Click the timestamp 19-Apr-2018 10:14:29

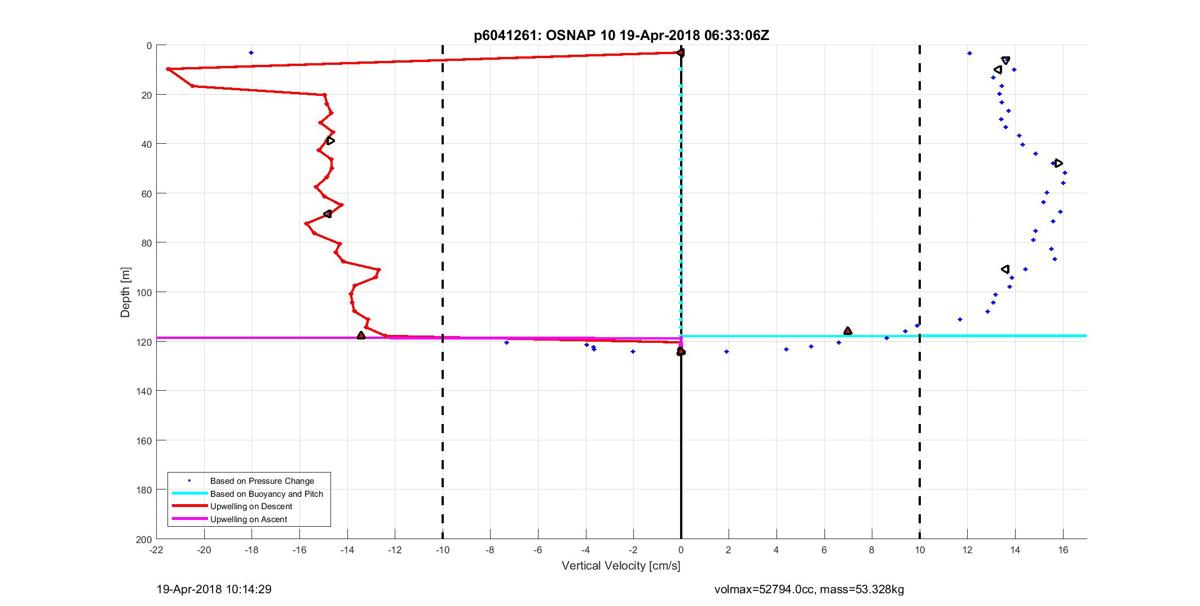215,589
